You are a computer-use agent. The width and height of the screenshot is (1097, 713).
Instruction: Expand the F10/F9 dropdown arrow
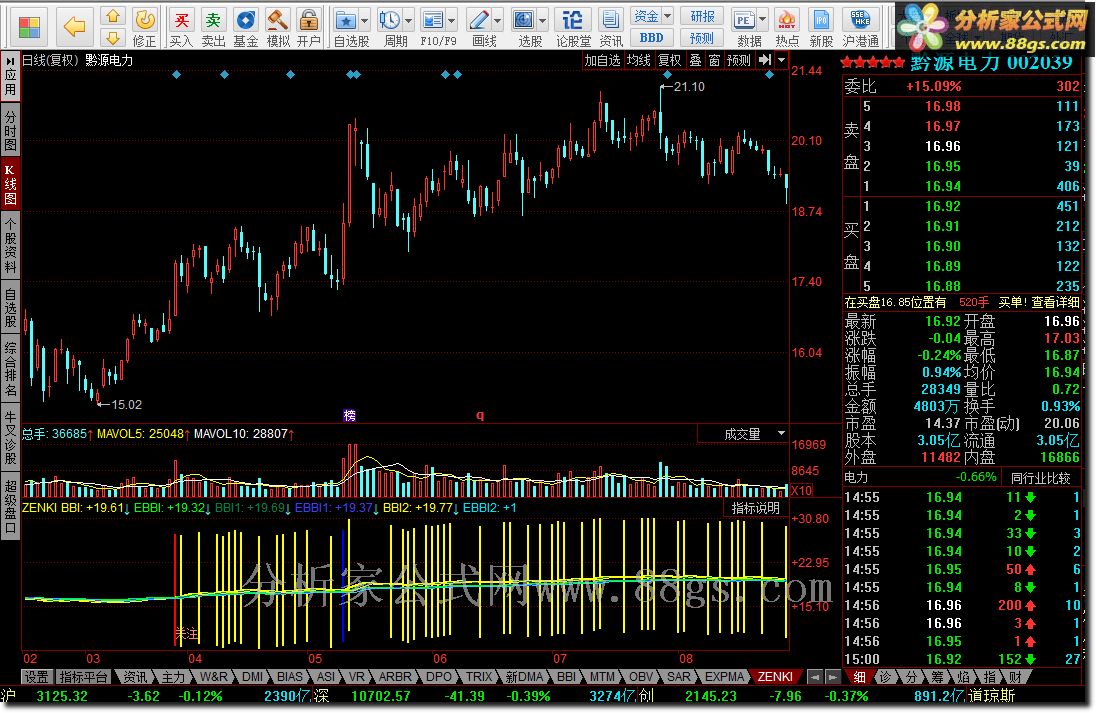(451, 20)
